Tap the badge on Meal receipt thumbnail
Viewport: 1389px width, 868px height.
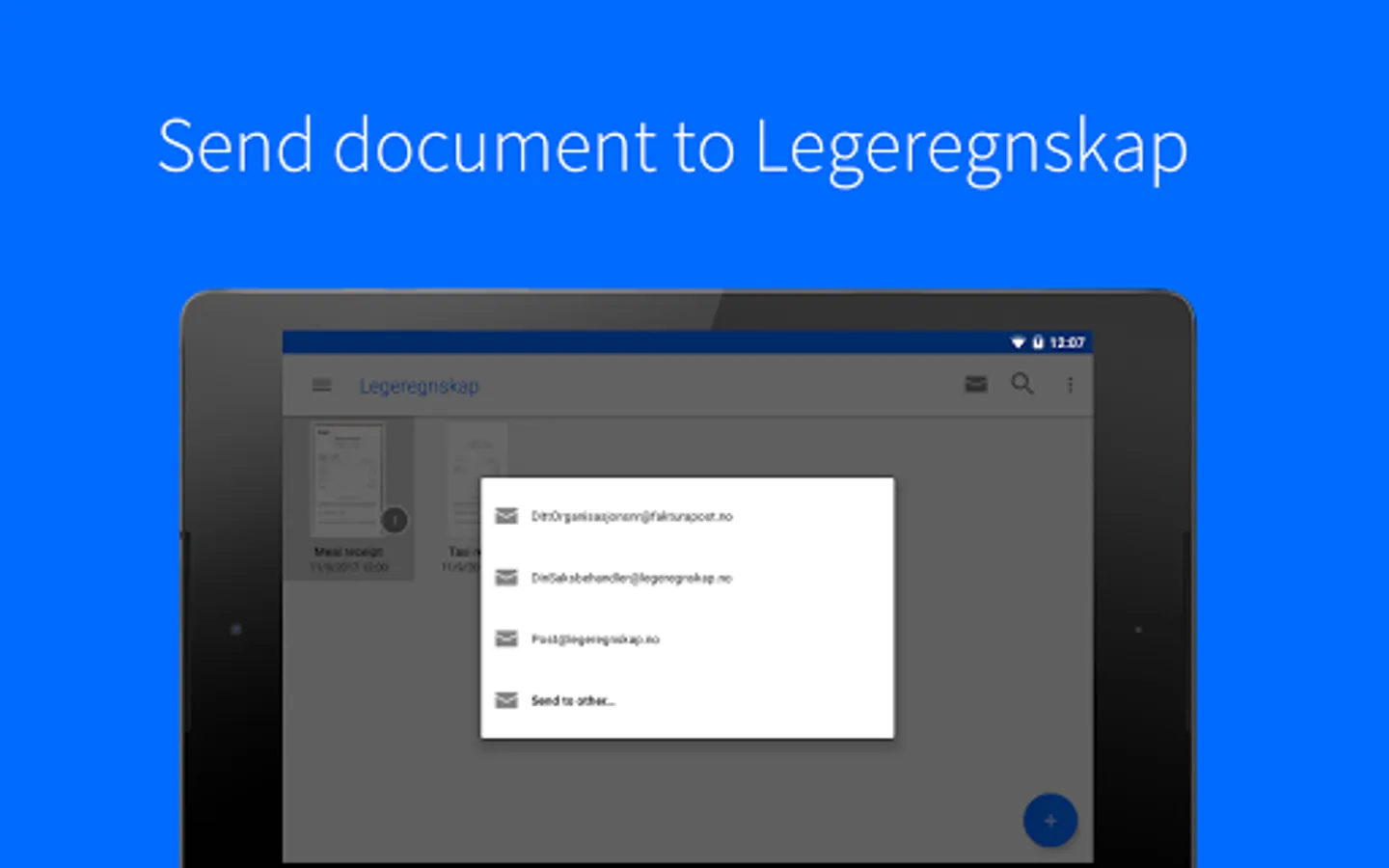point(395,521)
